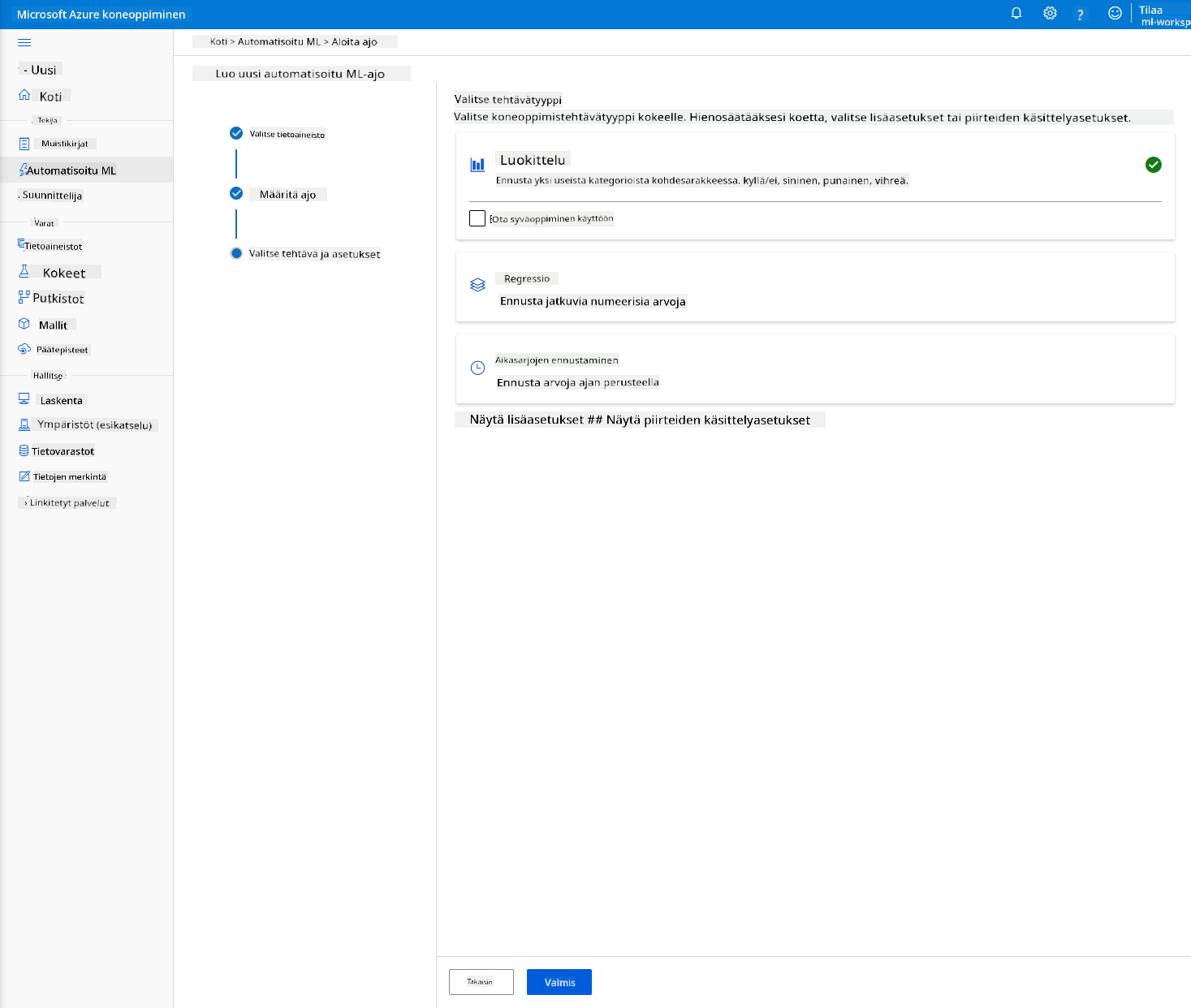
Task: Choose Aikasarjojen ennustaminen task type
Action: pos(815,369)
